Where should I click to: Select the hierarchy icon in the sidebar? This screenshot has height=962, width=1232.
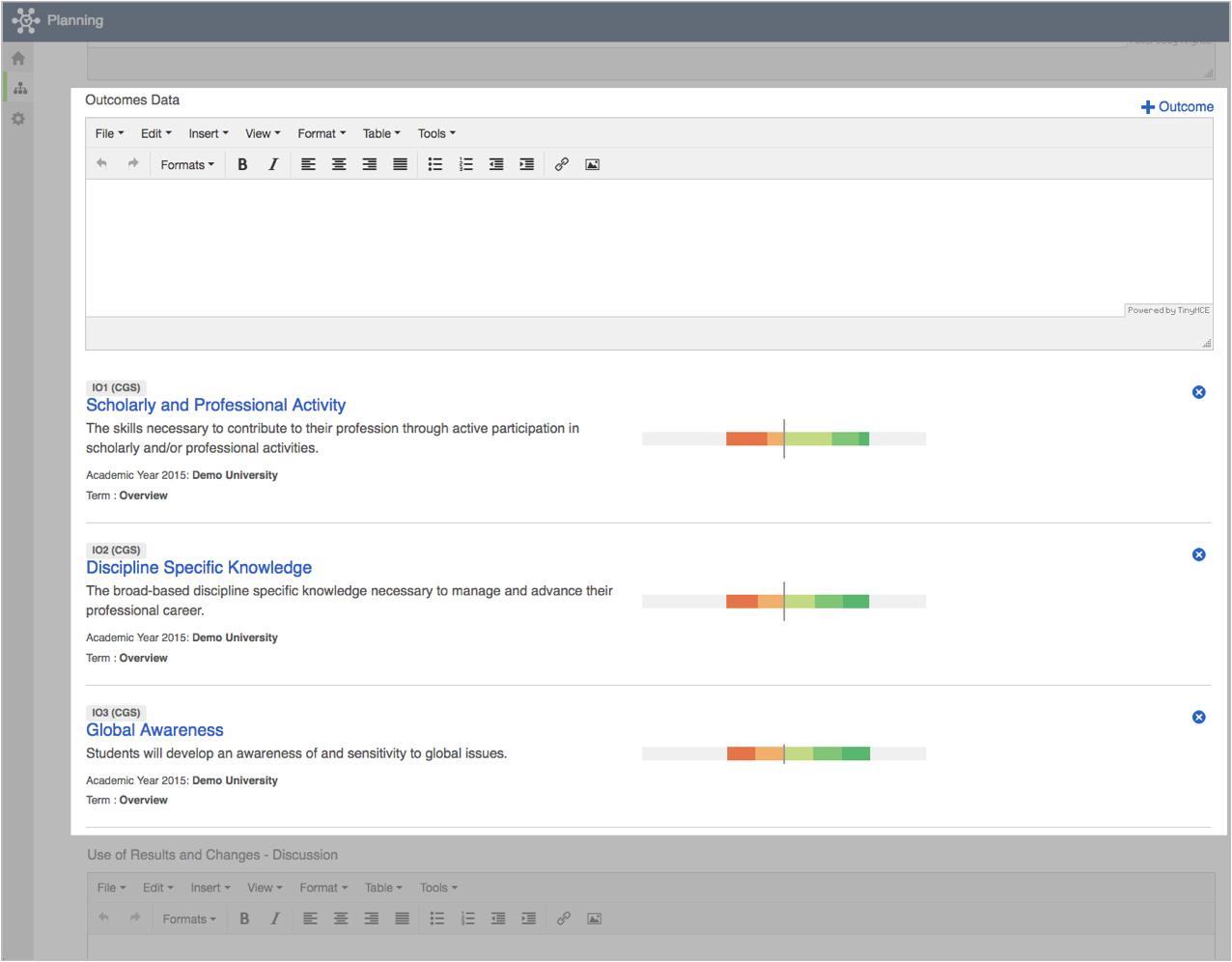pos(20,88)
